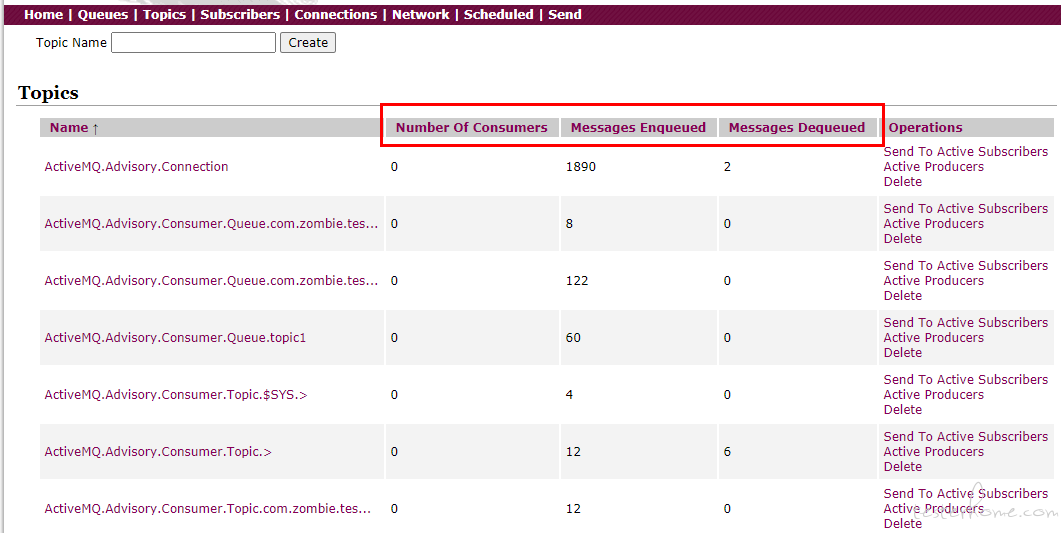Send To Active Subscribers in 8-enqueued row

pyautogui.click(x=966, y=208)
